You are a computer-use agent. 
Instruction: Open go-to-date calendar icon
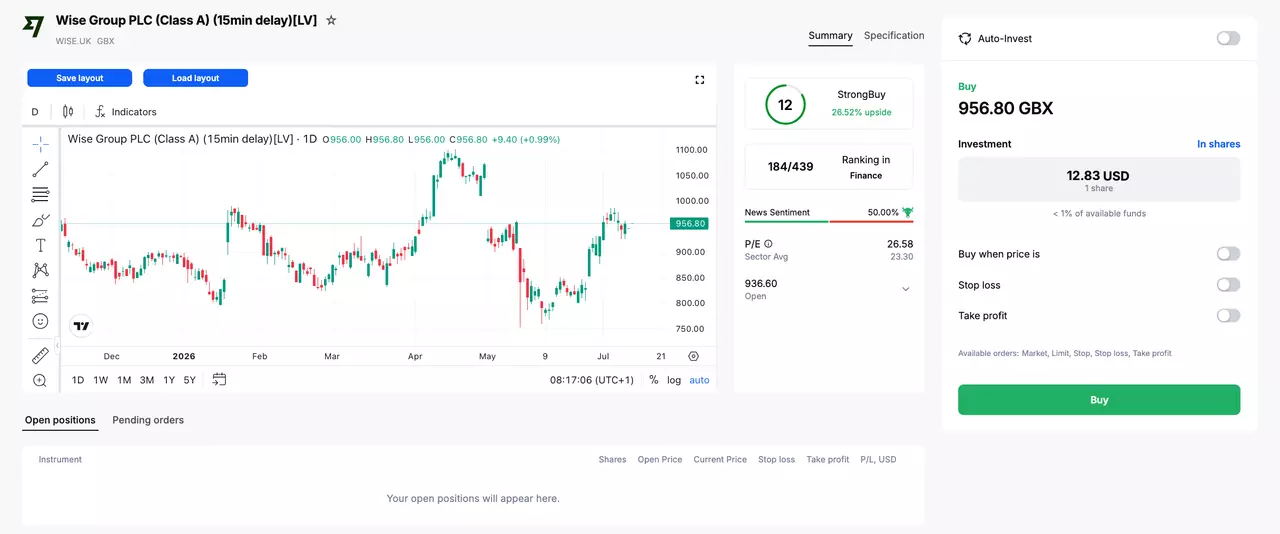[x=219, y=380]
